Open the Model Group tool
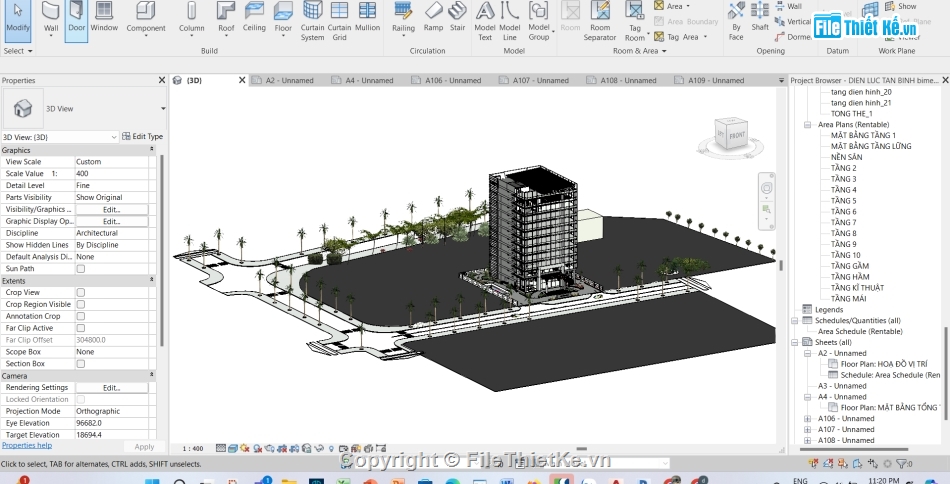This screenshot has height=484, width=950. [539, 21]
